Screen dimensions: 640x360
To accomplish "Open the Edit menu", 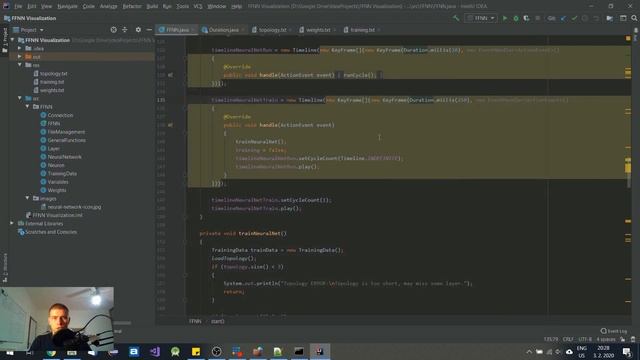I will tap(31, 6).
